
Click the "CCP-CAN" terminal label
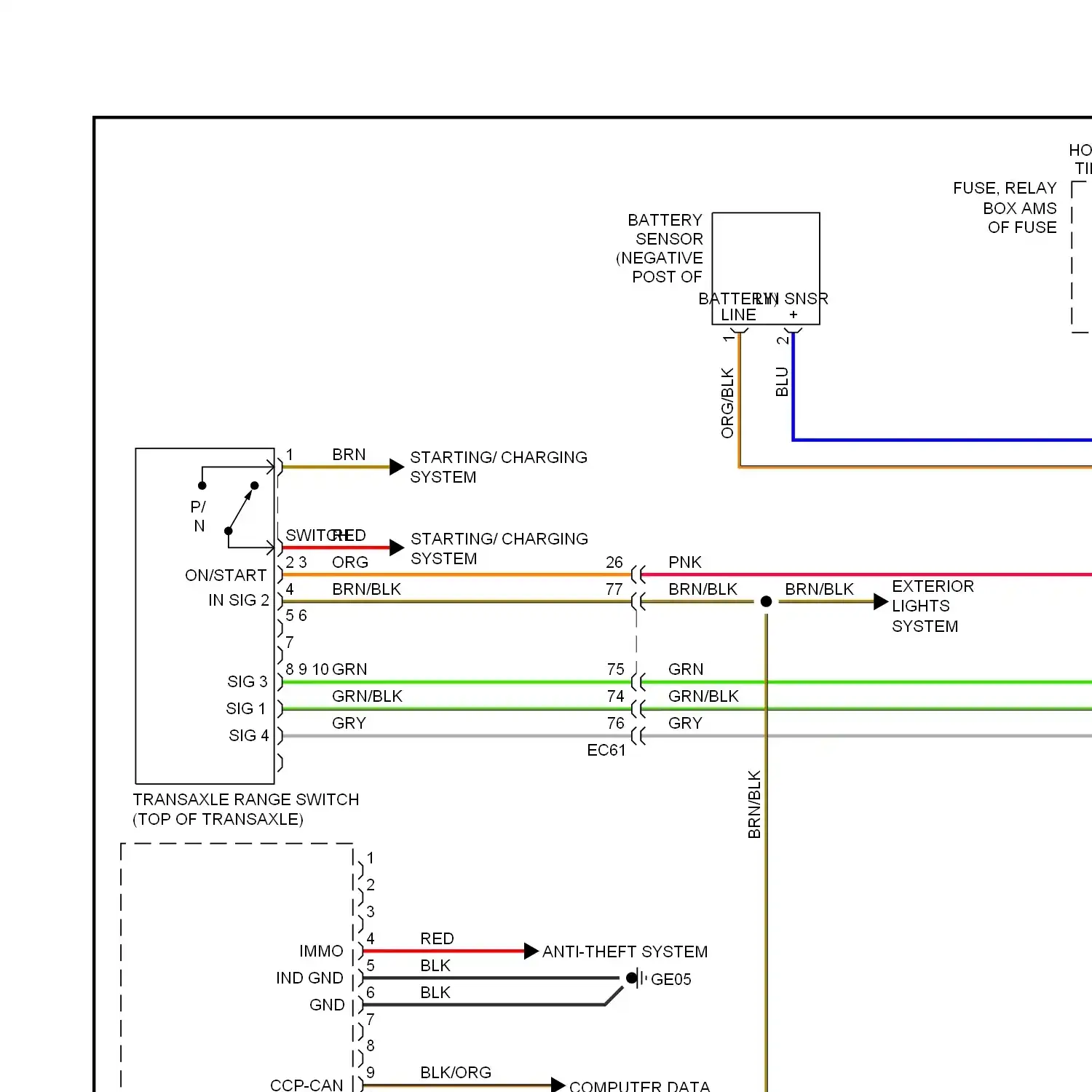point(306,1085)
